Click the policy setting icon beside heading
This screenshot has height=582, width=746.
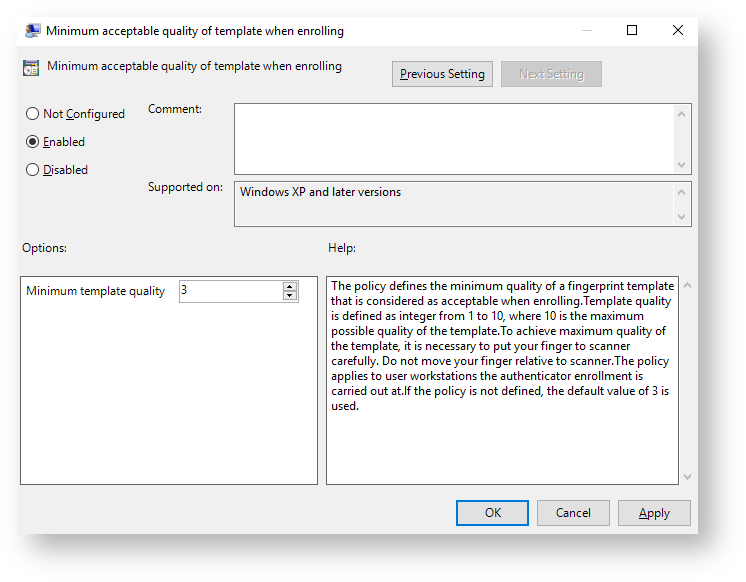pos(31,68)
